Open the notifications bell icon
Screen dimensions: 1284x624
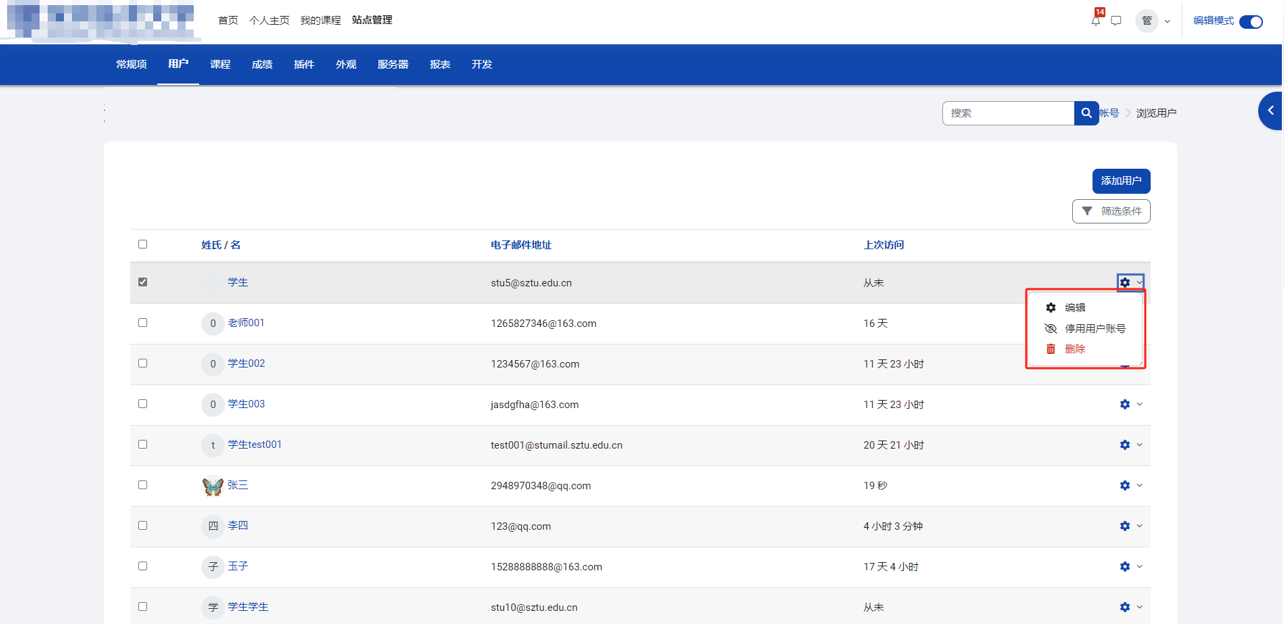(x=1096, y=21)
